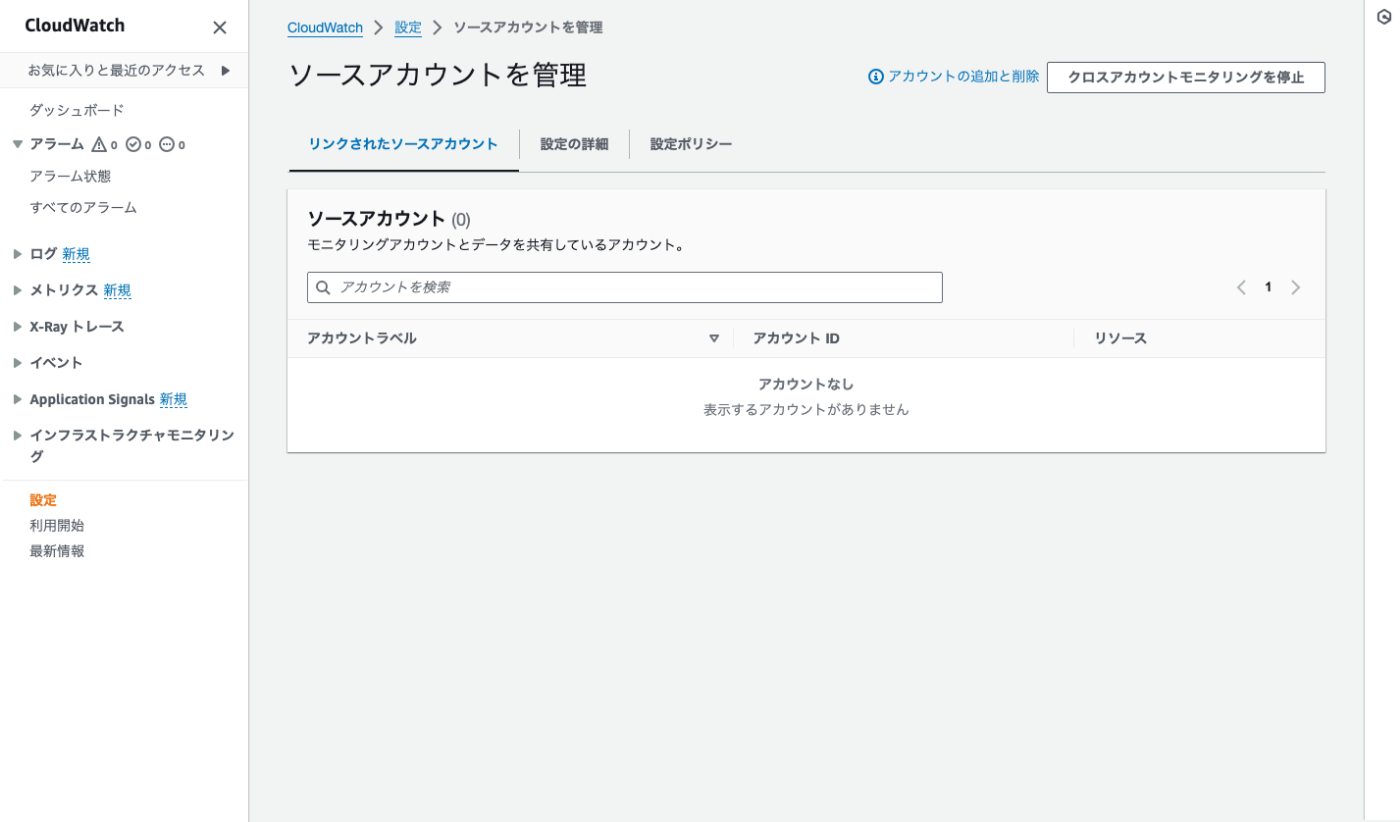Viewport: 1400px width, 822px height.
Task: Click the in-alarm warning triangle icon
Action: click(98, 145)
